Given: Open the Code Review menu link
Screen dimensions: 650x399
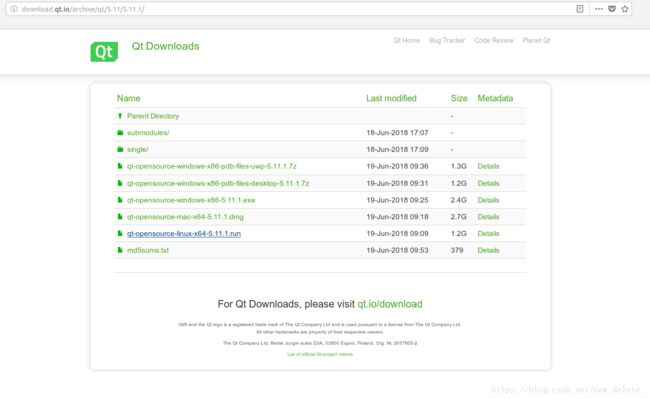Looking at the screenshot, I should click(494, 40).
